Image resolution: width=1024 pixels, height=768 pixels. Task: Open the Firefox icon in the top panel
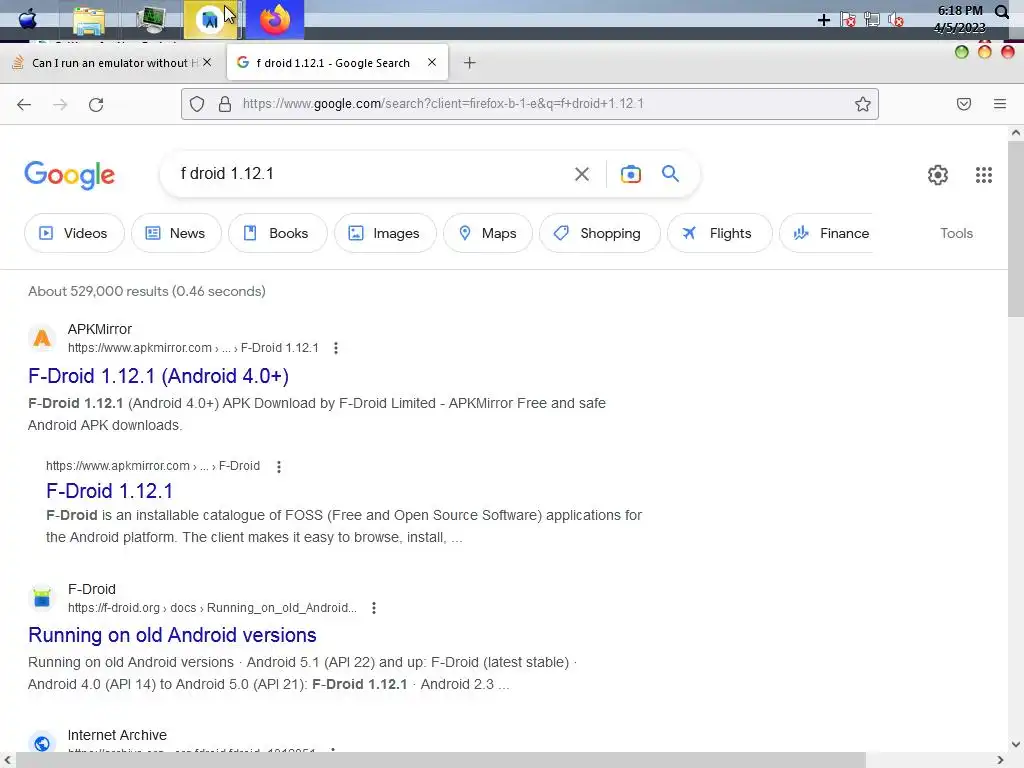(275, 19)
